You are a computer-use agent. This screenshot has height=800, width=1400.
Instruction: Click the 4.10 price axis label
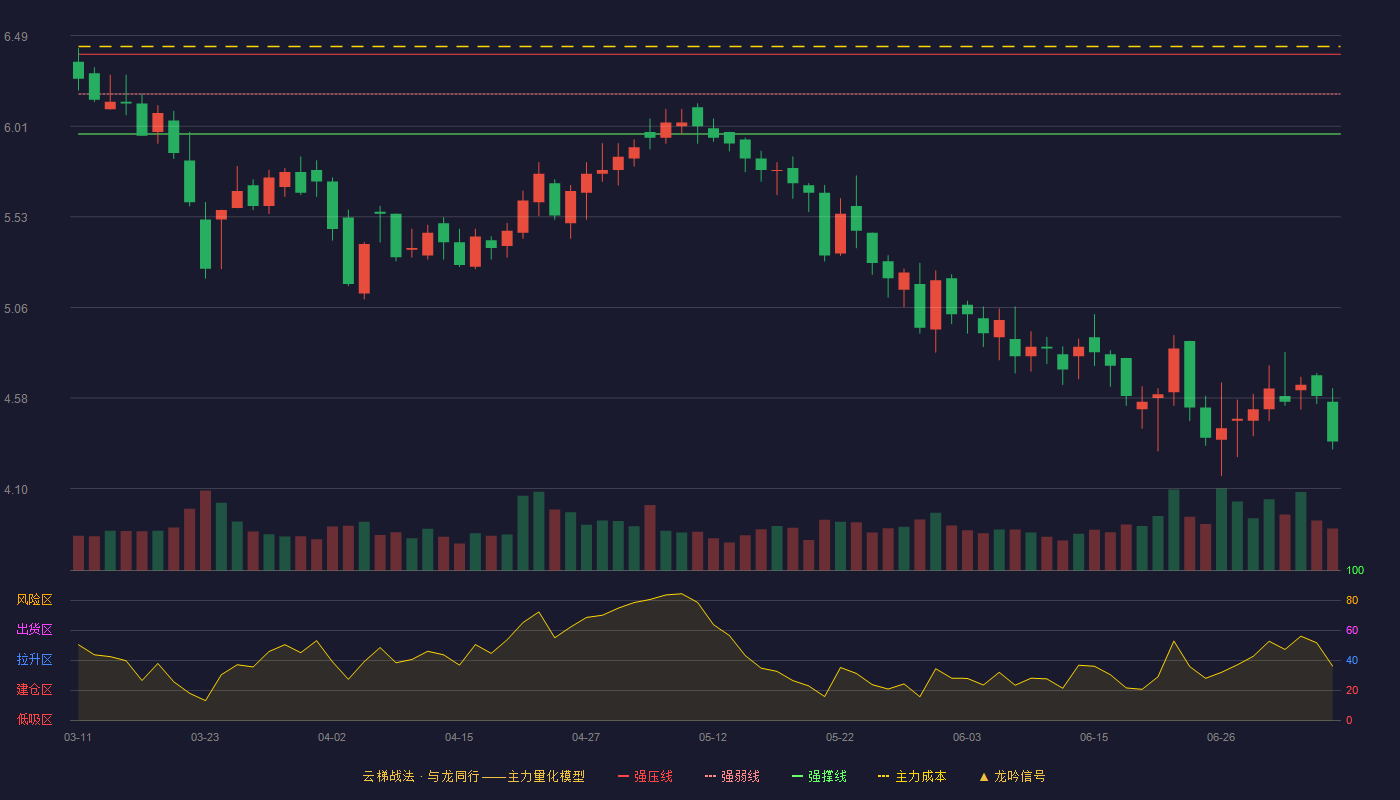[16, 490]
